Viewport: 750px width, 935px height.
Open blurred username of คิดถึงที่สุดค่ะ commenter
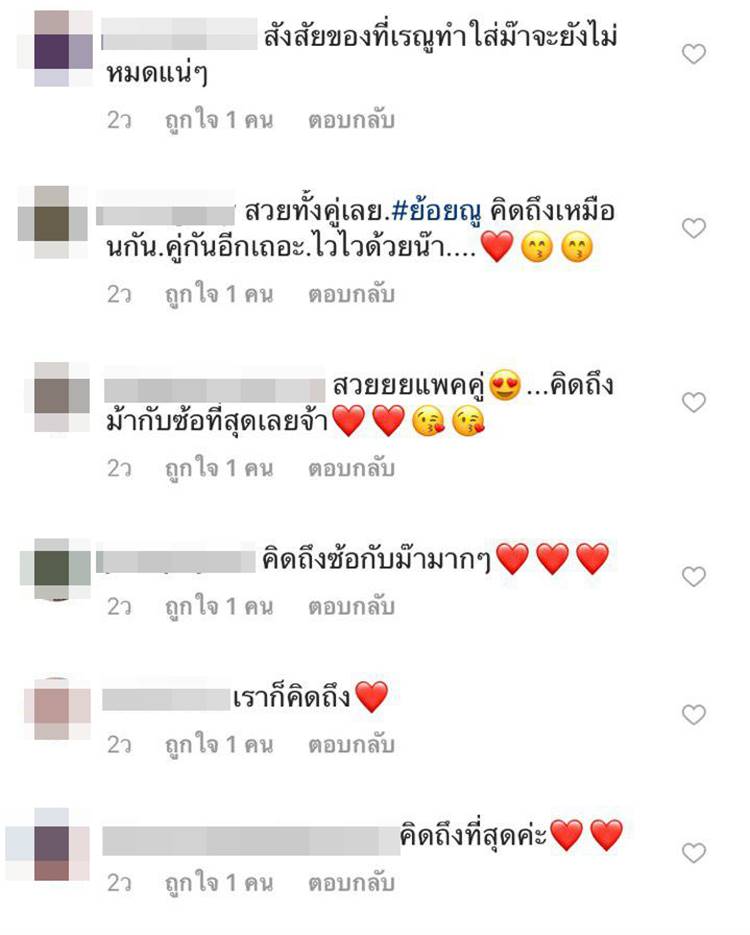(x=251, y=841)
